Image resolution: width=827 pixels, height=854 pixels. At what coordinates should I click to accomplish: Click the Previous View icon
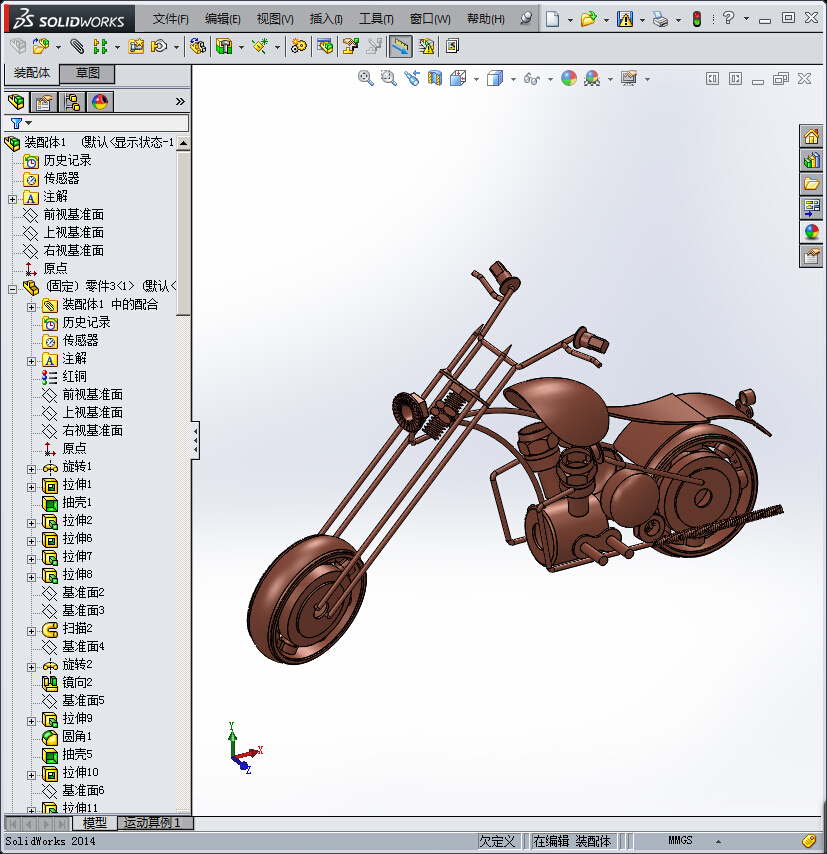412,78
